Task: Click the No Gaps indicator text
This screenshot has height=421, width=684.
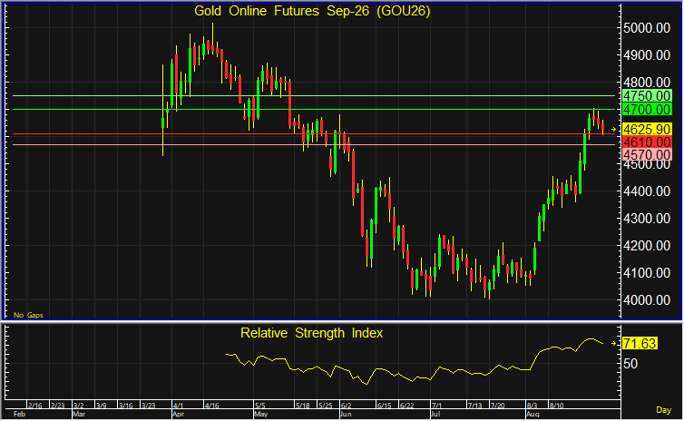Action: tap(28, 315)
